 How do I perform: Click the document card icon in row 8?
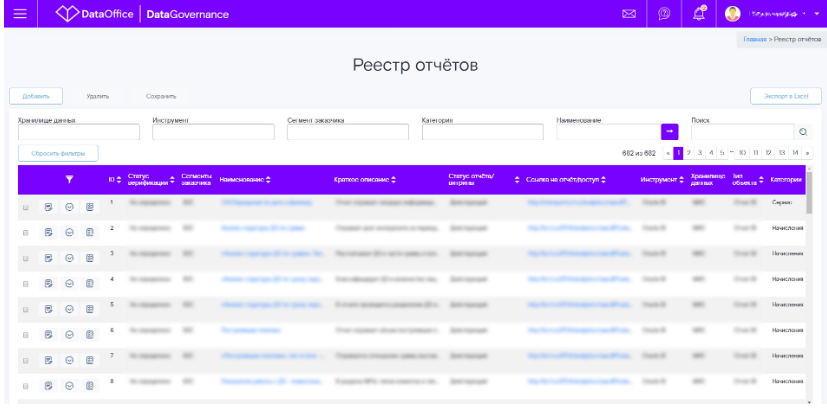[90, 386]
